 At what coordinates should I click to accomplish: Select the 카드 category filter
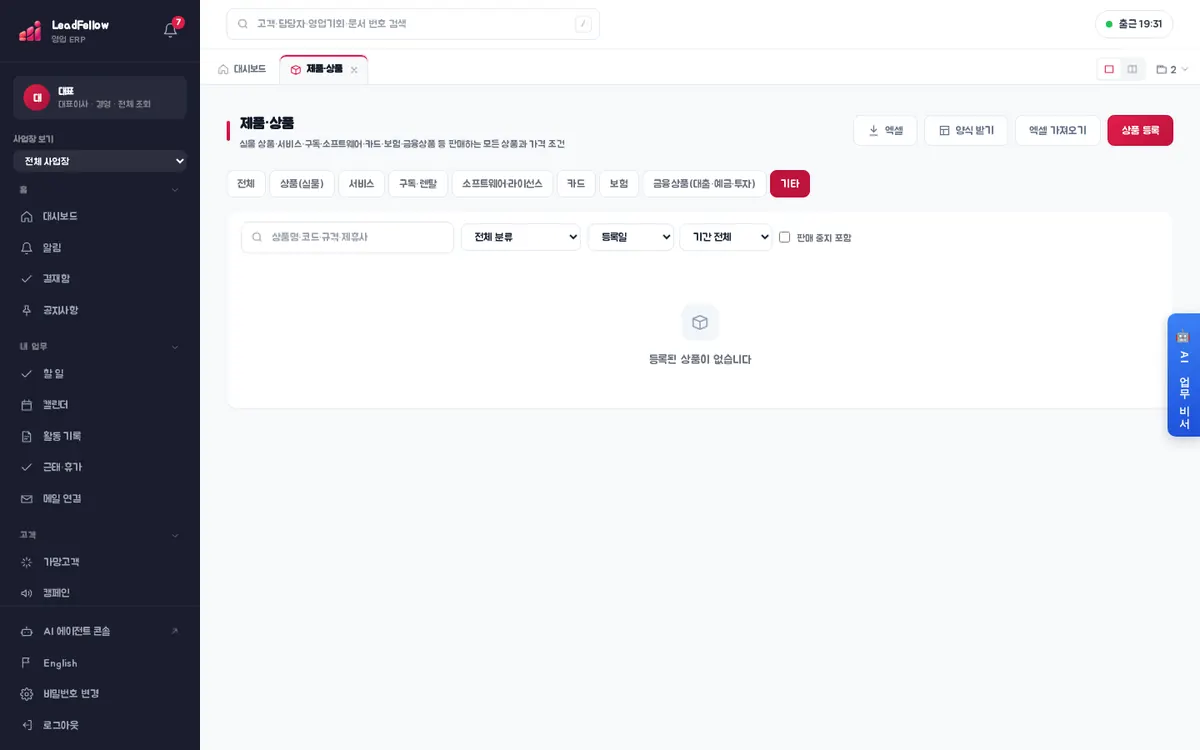[576, 183]
